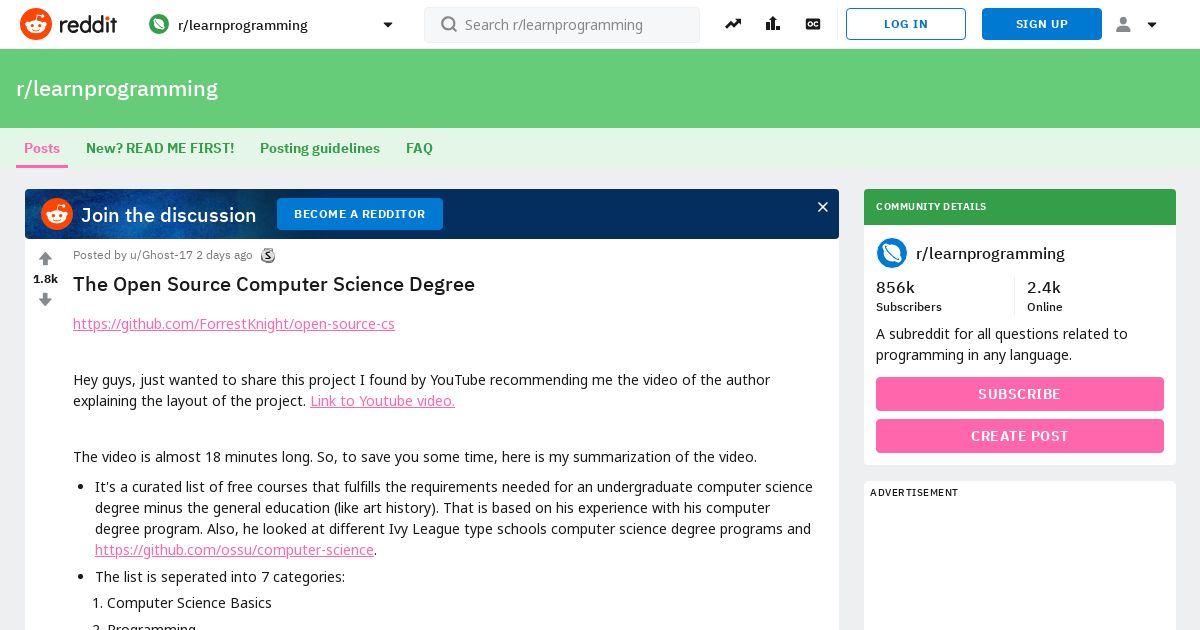1200x630 pixels.
Task: Click the CREATE POST button
Action: pyautogui.click(x=1020, y=436)
